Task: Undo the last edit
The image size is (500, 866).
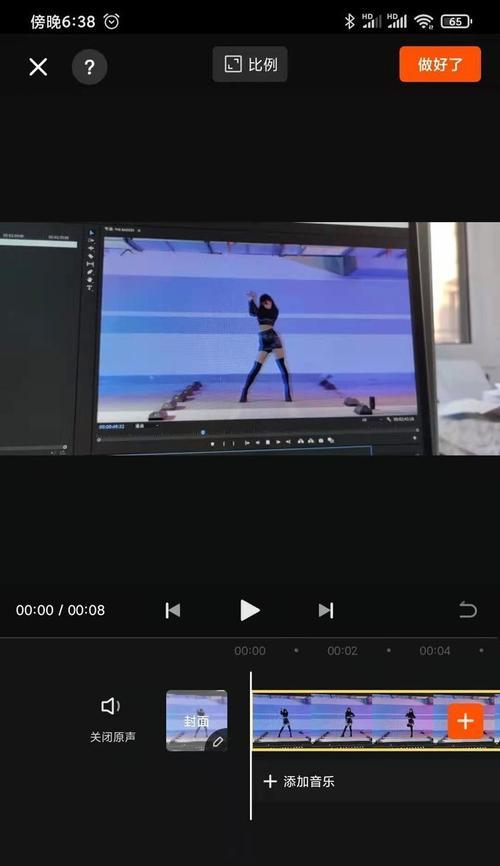Action: coord(467,610)
